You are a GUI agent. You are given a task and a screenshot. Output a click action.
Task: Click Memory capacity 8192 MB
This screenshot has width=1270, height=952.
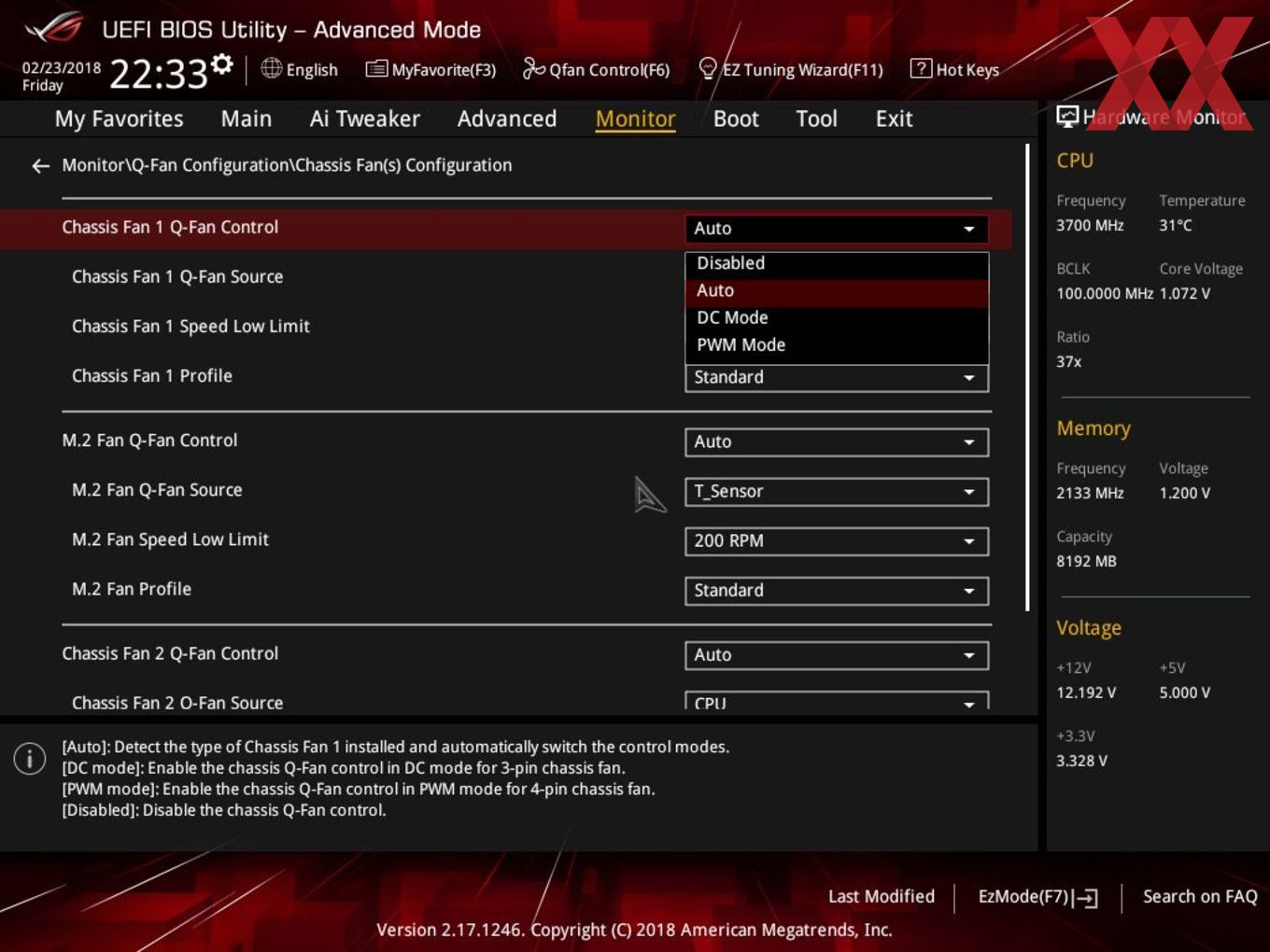coord(1086,562)
